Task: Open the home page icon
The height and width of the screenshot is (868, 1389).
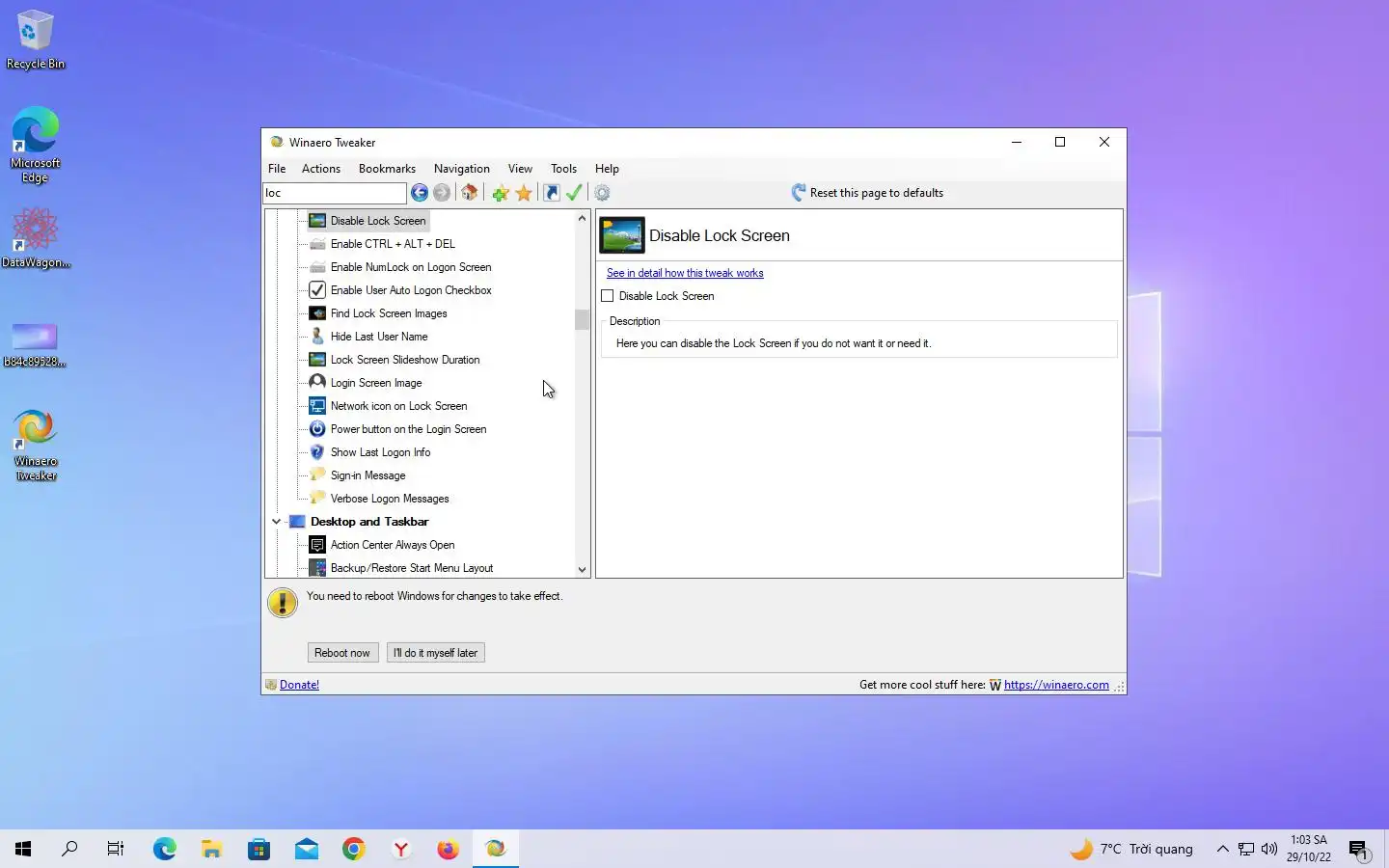Action: (470, 193)
